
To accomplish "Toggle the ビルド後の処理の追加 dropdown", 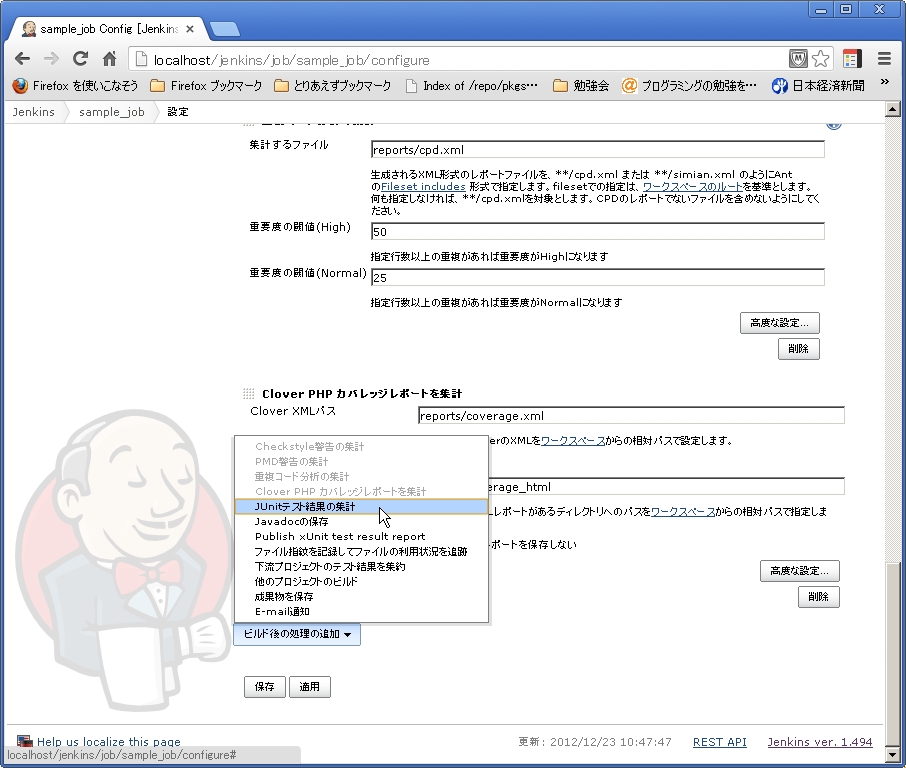I will pyautogui.click(x=297, y=635).
